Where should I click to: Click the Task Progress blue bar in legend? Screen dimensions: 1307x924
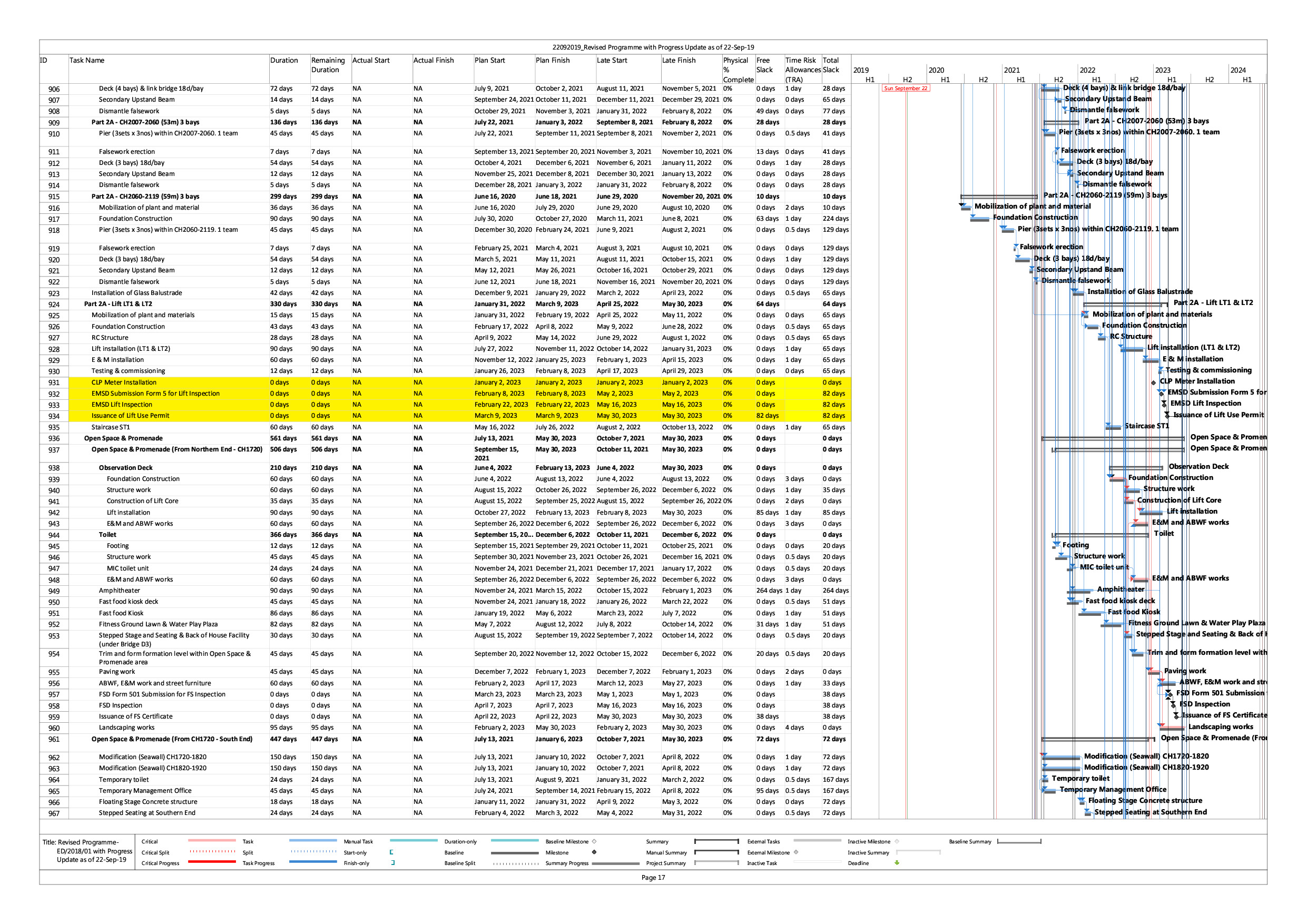click(312, 862)
